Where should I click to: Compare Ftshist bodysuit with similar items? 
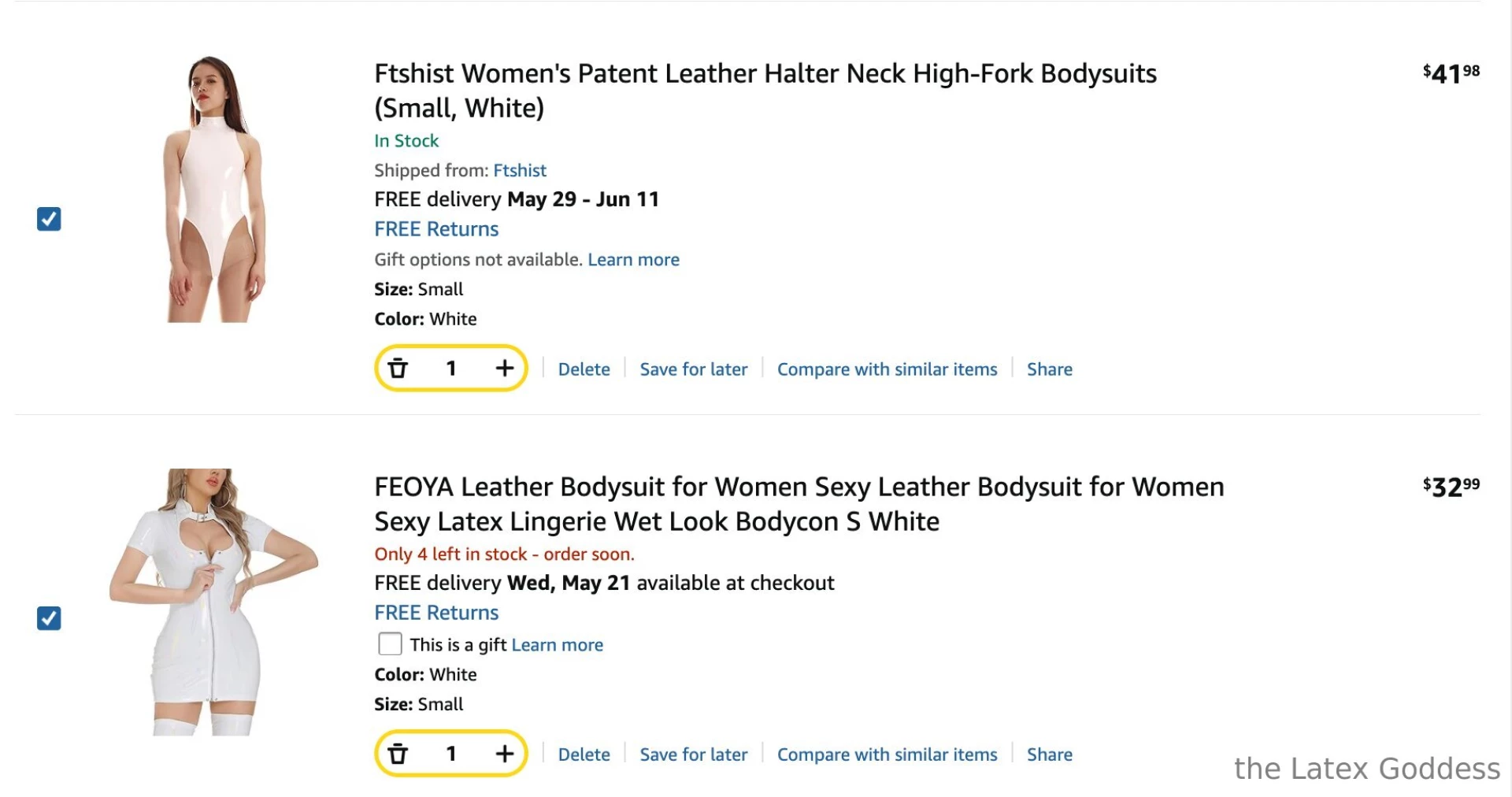point(887,369)
